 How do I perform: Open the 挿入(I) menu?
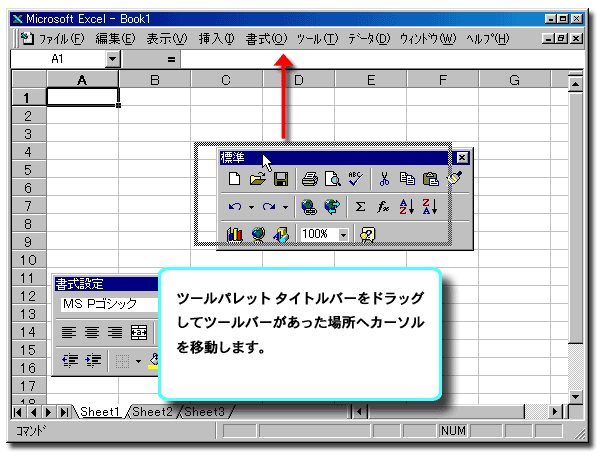217,38
